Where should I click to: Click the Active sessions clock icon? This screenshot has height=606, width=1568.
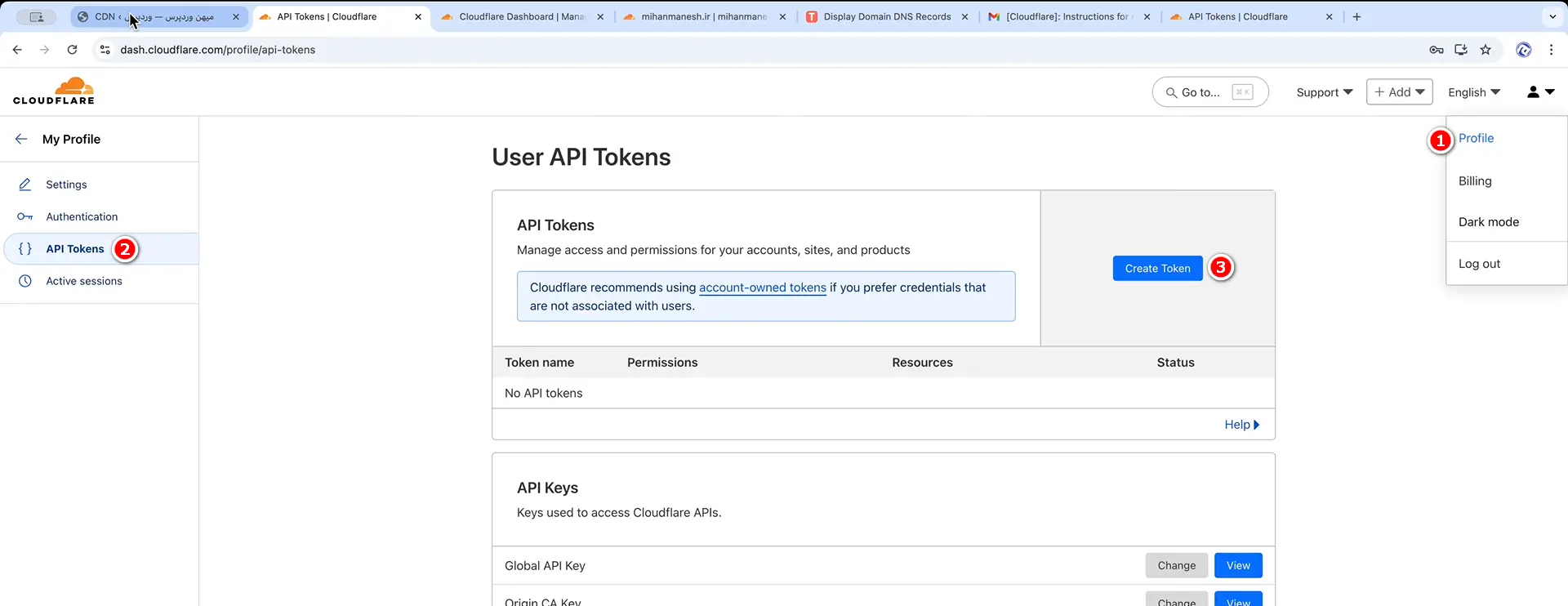pyautogui.click(x=25, y=281)
